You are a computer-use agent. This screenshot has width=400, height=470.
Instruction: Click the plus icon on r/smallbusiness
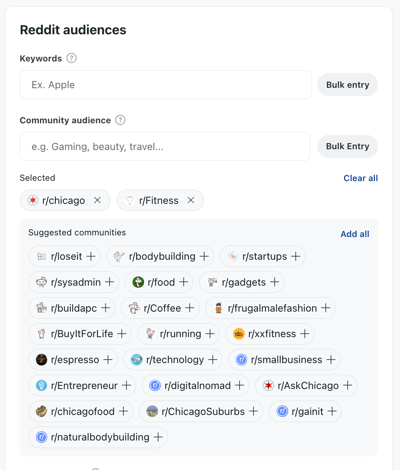[x=331, y=359]
